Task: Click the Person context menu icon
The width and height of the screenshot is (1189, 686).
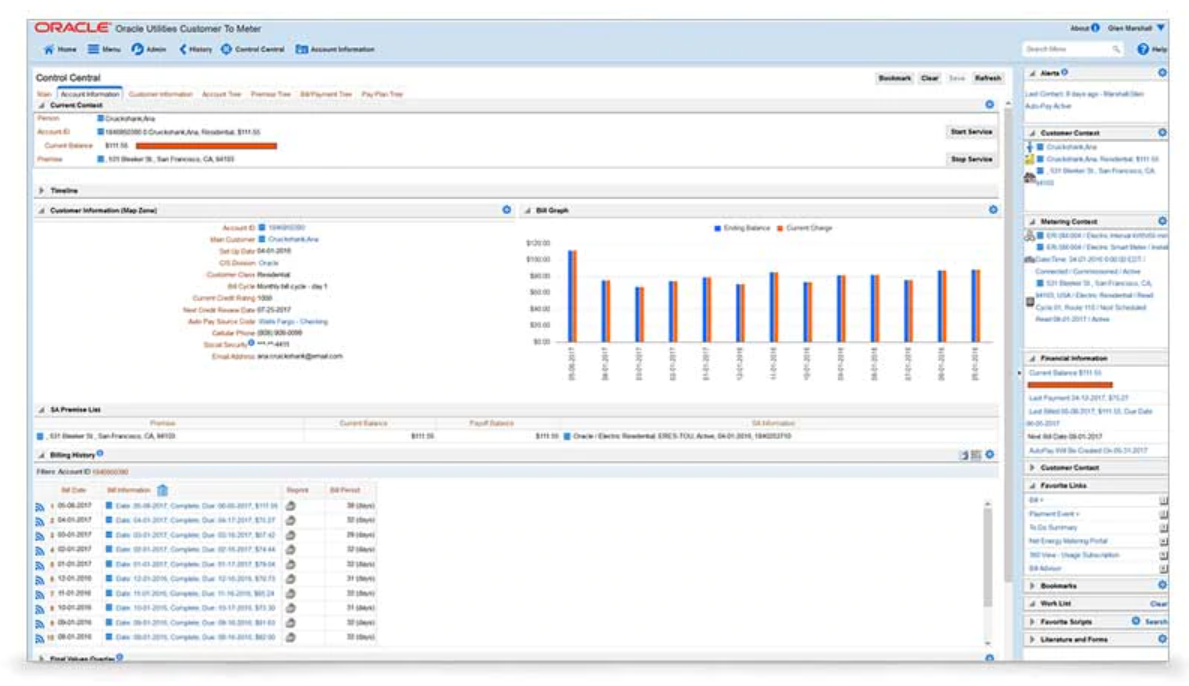Action: [100, 118]
